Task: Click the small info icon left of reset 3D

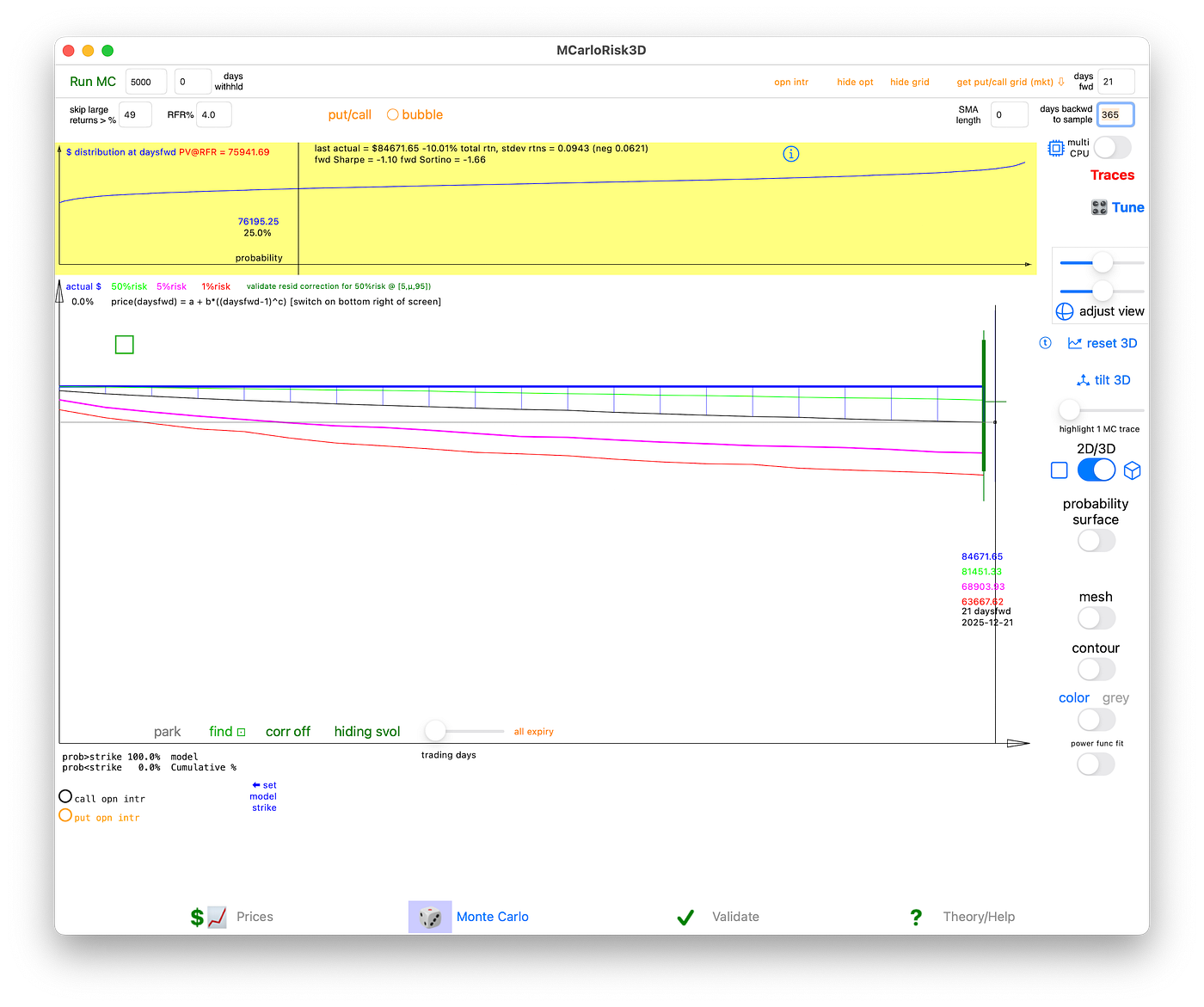Action: (1046, 343)
